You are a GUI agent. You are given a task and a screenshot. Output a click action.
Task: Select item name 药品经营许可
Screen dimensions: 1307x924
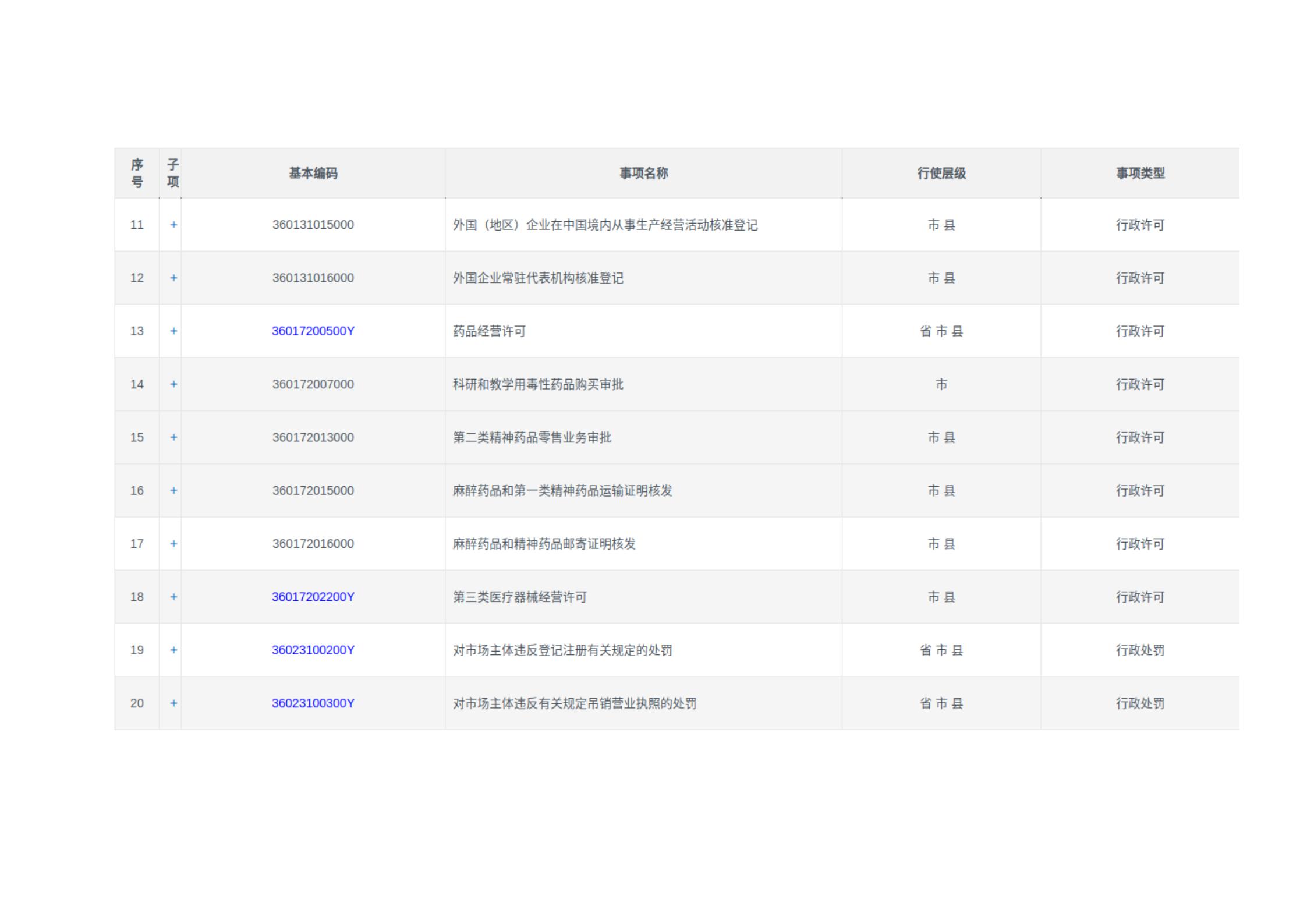point(489,331)
